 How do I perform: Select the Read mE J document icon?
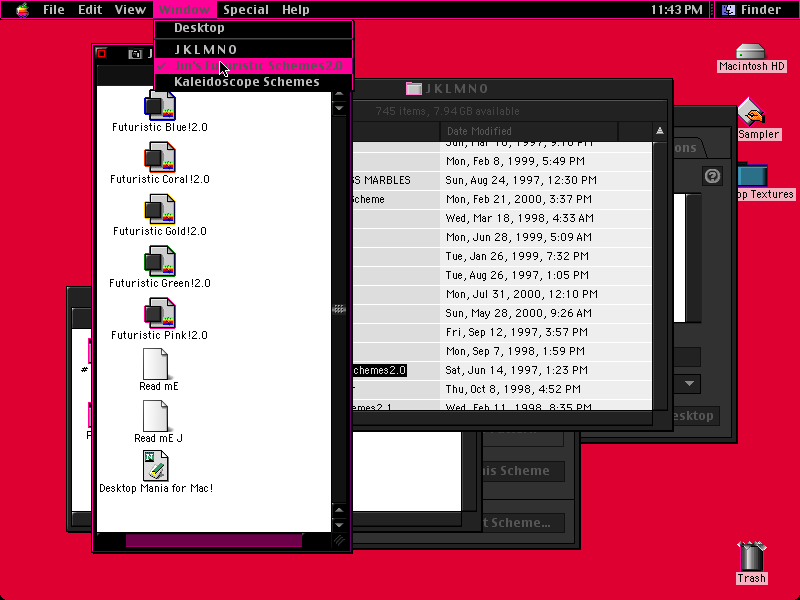coord(156,416)
